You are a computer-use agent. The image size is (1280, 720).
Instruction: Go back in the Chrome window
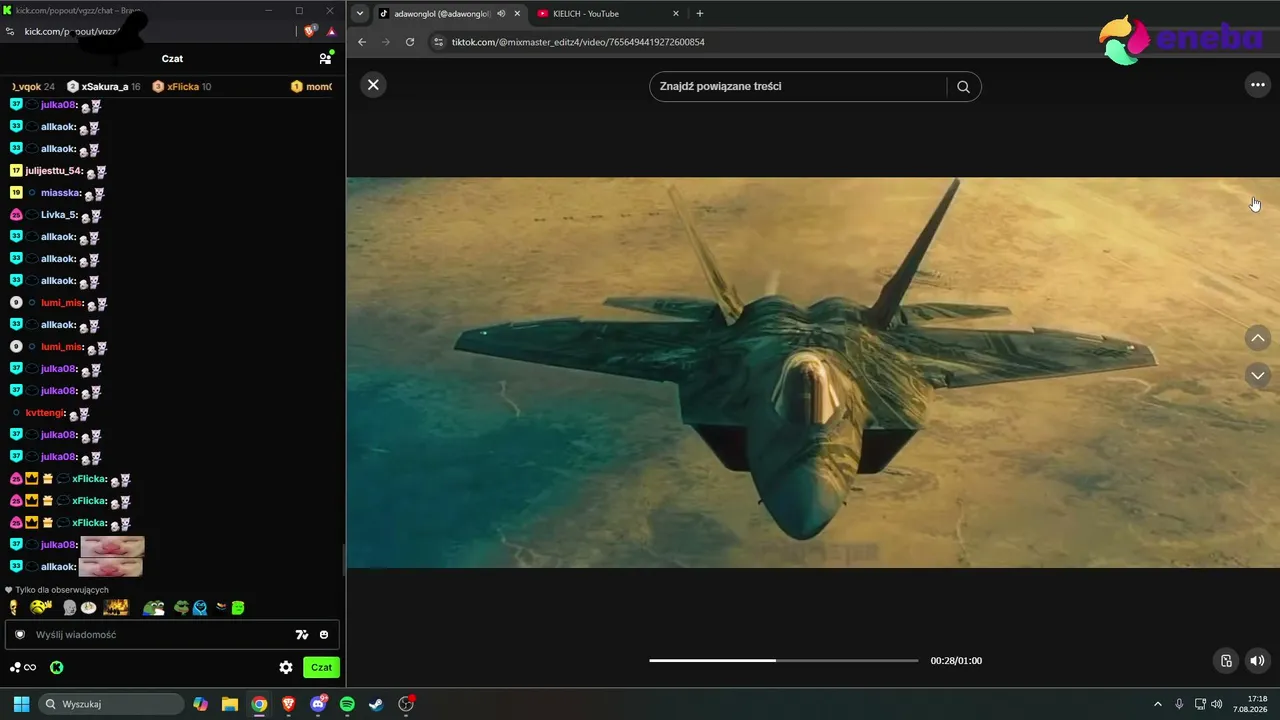(362, 42)
